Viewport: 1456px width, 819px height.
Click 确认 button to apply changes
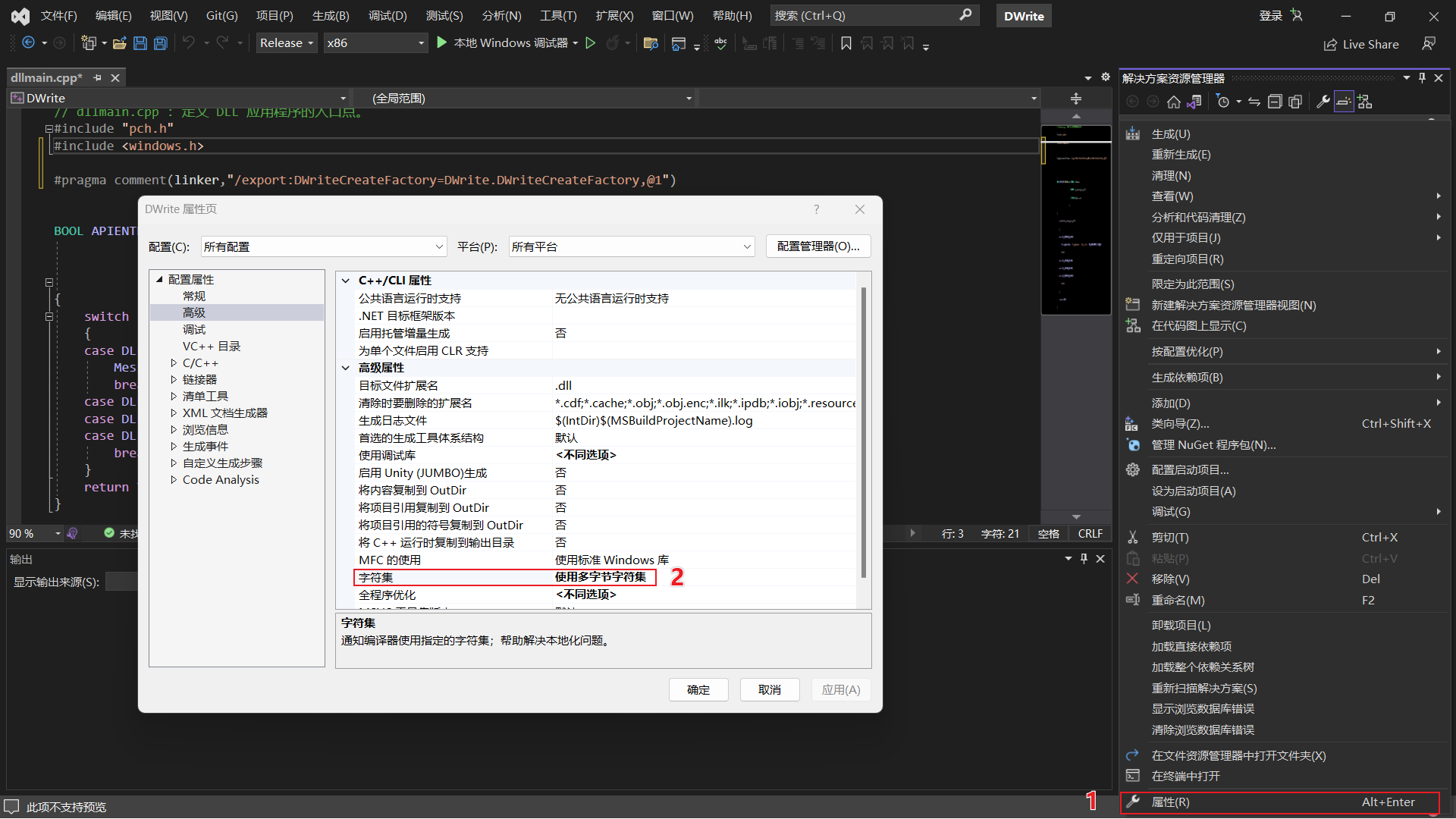pos(700,689)
